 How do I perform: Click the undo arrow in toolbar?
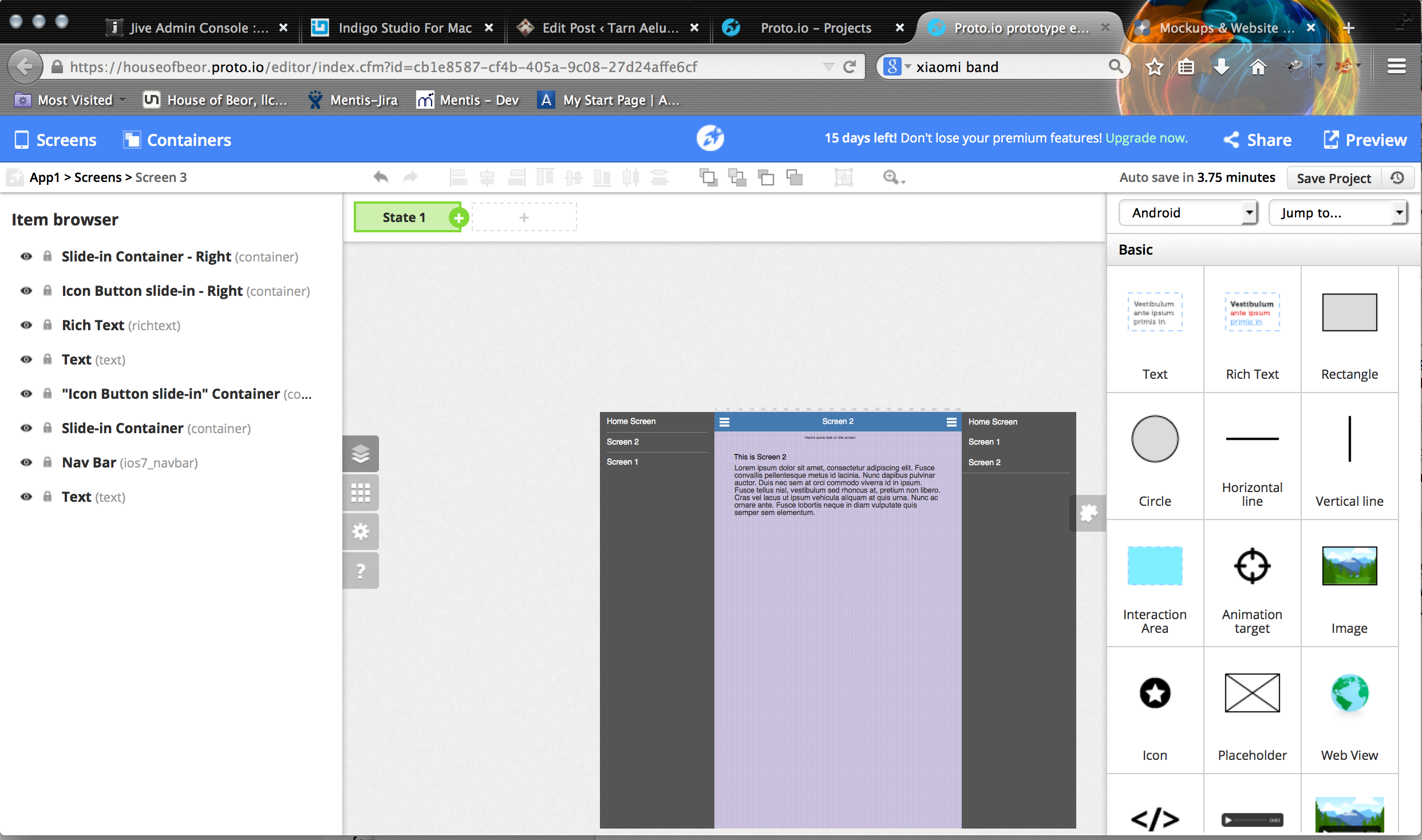[x=381, y=177]
